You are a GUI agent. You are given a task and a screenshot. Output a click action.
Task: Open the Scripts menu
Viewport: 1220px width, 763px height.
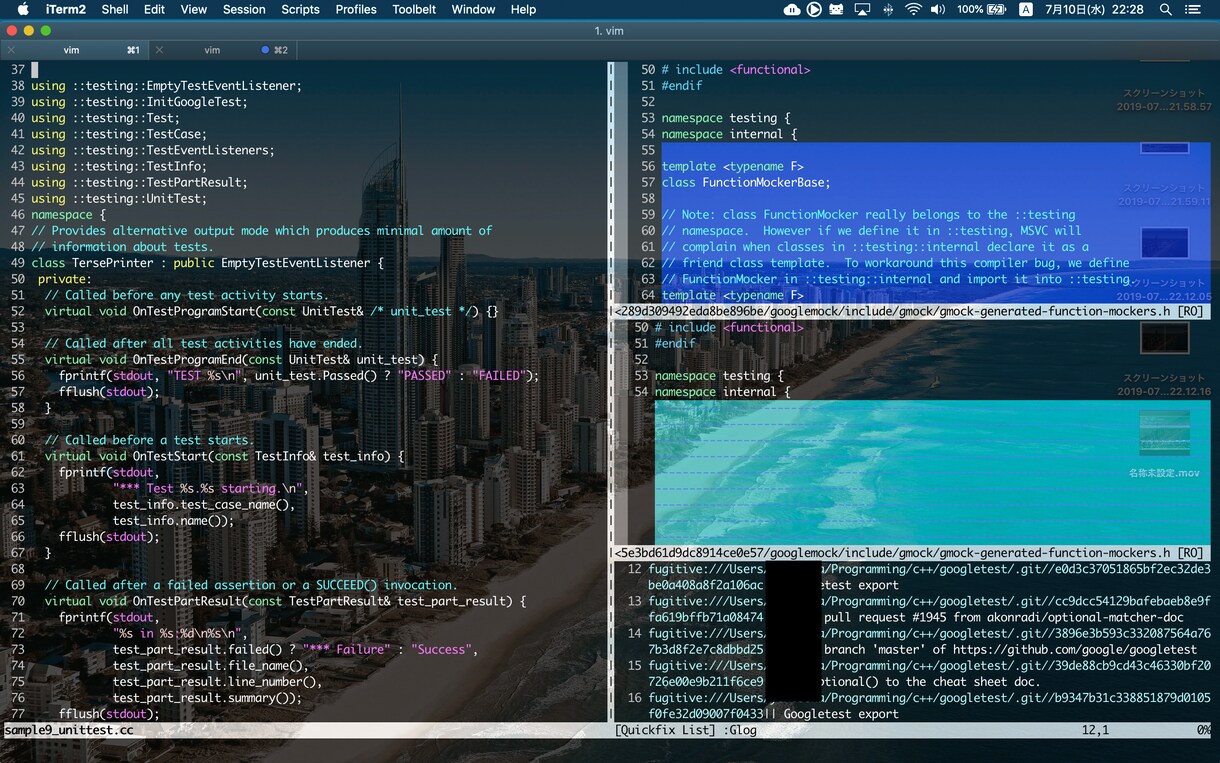coord(300,9)
